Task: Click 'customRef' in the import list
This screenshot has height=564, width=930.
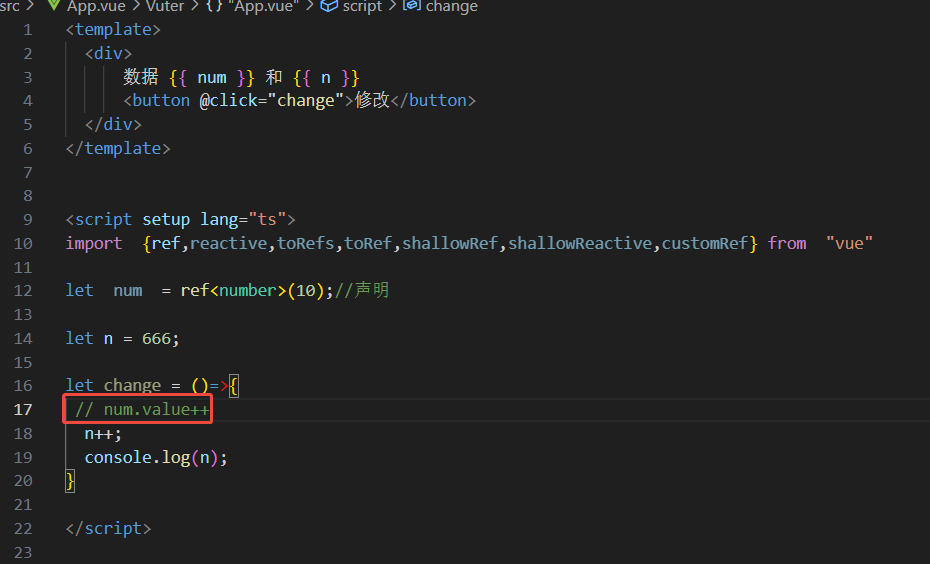Action: pyautogui.click(x=705, y=243)
